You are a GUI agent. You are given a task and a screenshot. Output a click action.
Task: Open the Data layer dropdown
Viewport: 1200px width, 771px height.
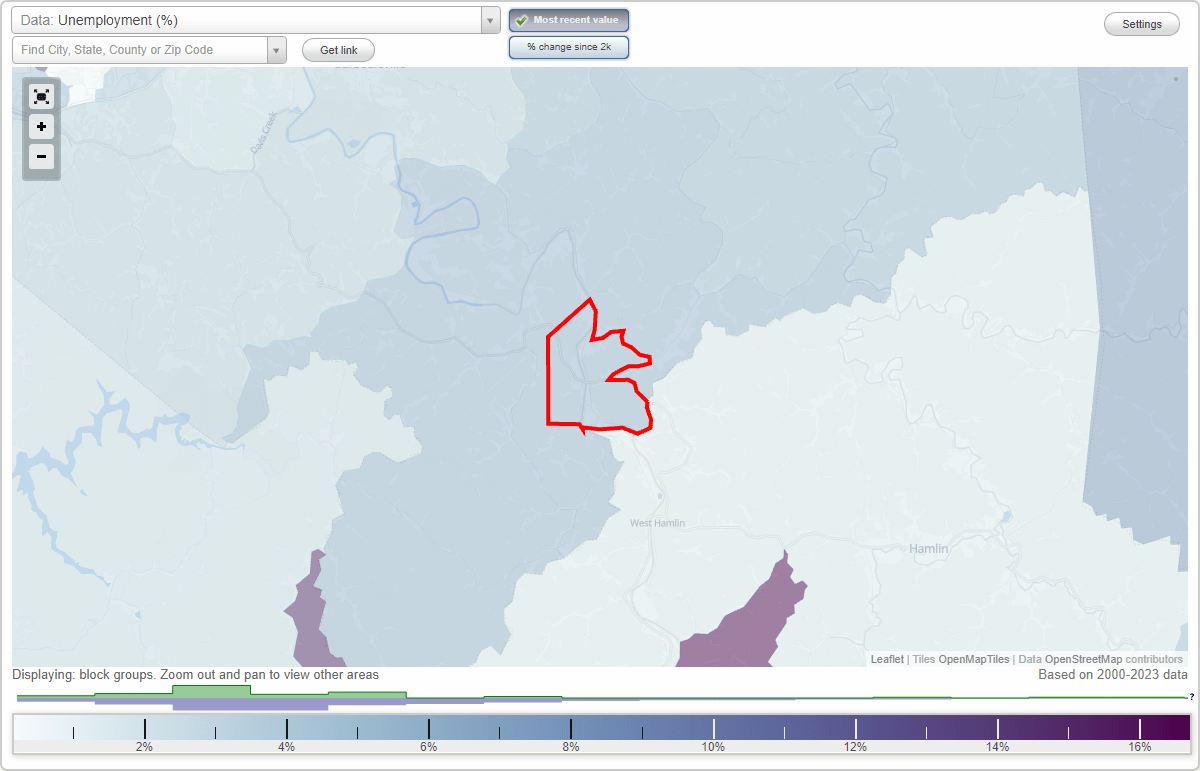[x=489, y=20]
